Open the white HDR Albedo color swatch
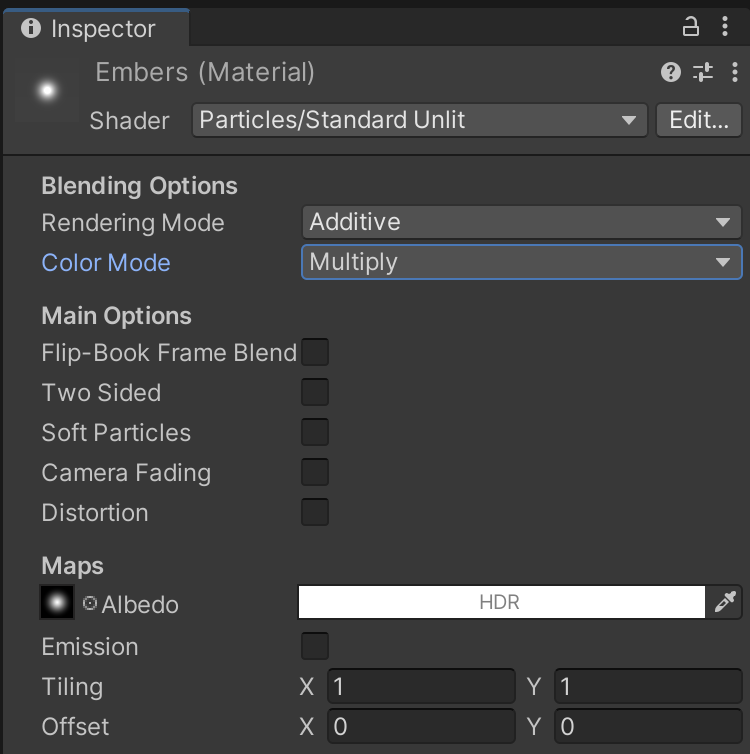Image resolution: width=750 pixels, height=754 pixels. (501, 602)
